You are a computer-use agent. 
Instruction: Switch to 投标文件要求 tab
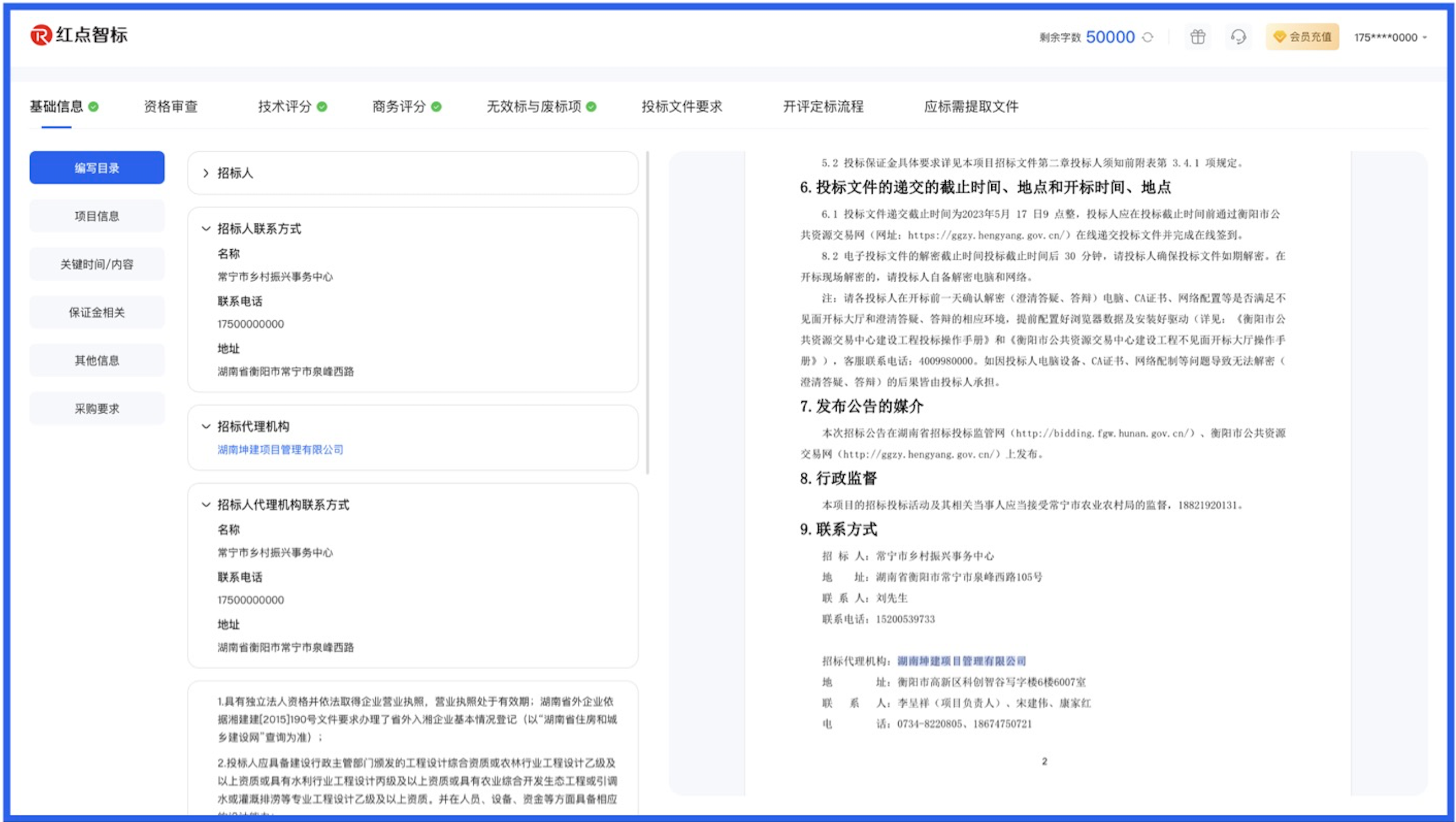tap(682, 106)
